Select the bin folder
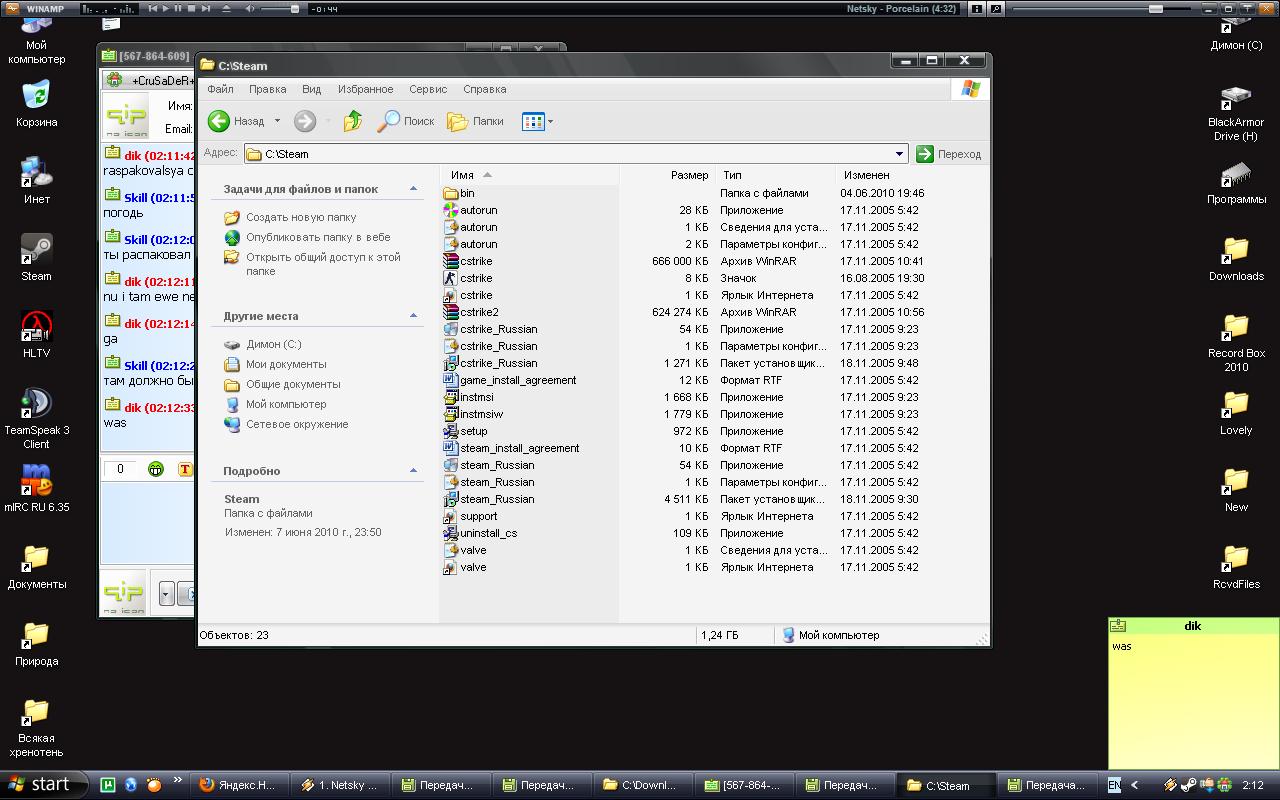This screenshot has height=800, width=1280. click(459, 193)
